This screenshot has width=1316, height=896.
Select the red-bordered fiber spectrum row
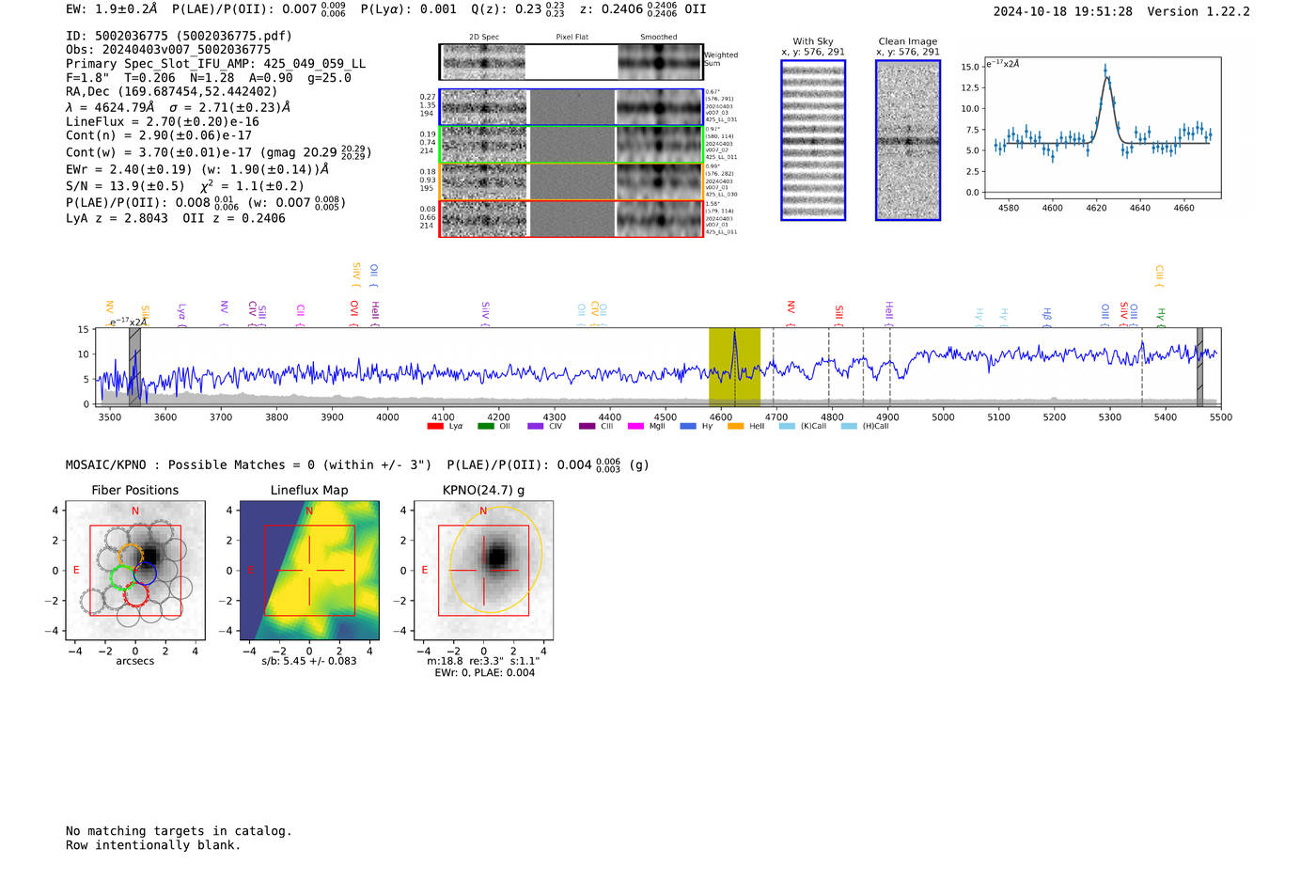click(572, 219)
